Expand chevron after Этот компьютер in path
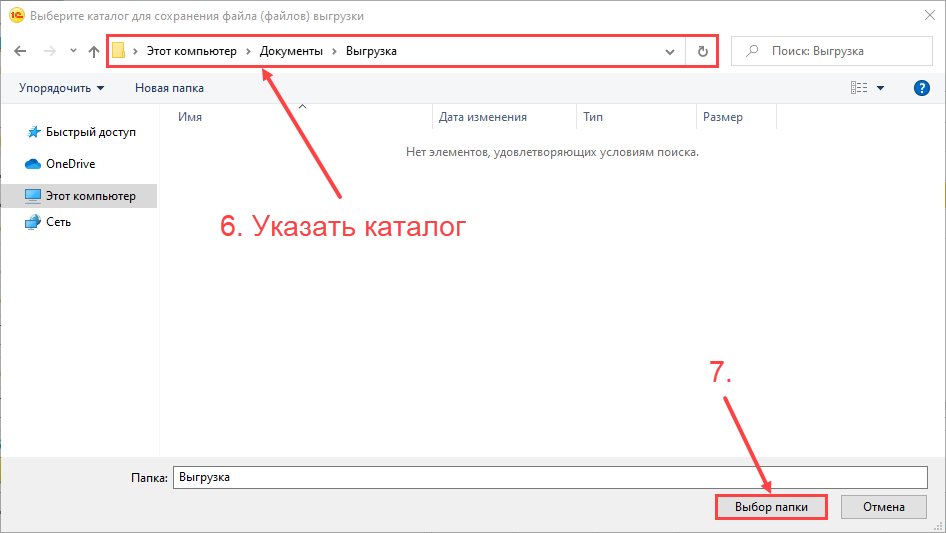Viewport: 946px width, 533px height. pos(248,51)
